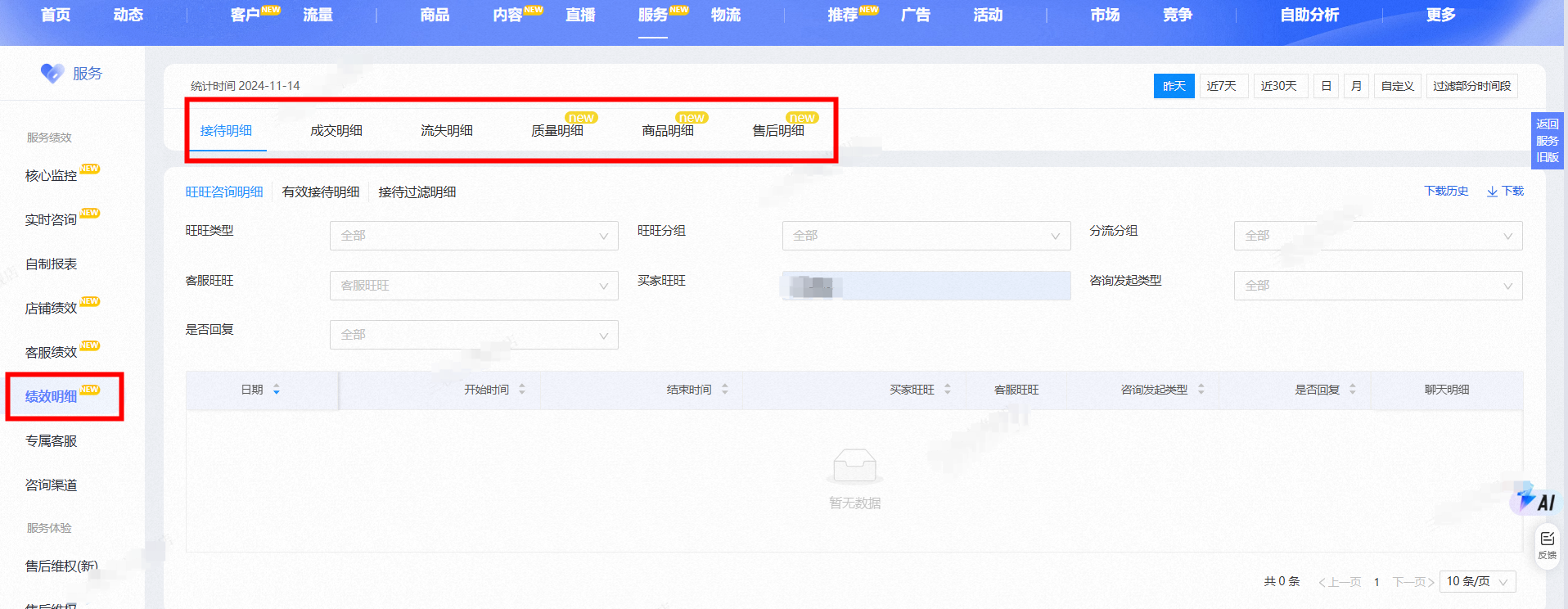Go to 下一页 pagination link
1568x609 pixels.
[1413, 582]
